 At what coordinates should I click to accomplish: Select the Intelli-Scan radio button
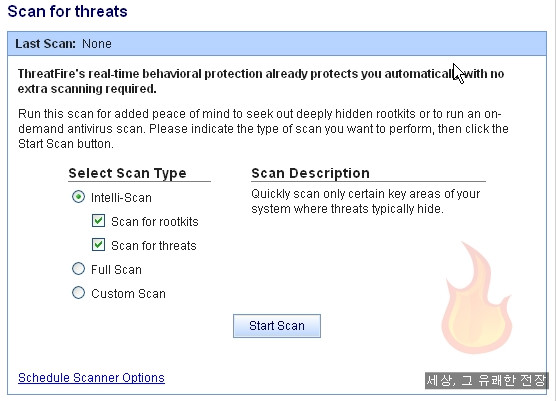point(78,197)
